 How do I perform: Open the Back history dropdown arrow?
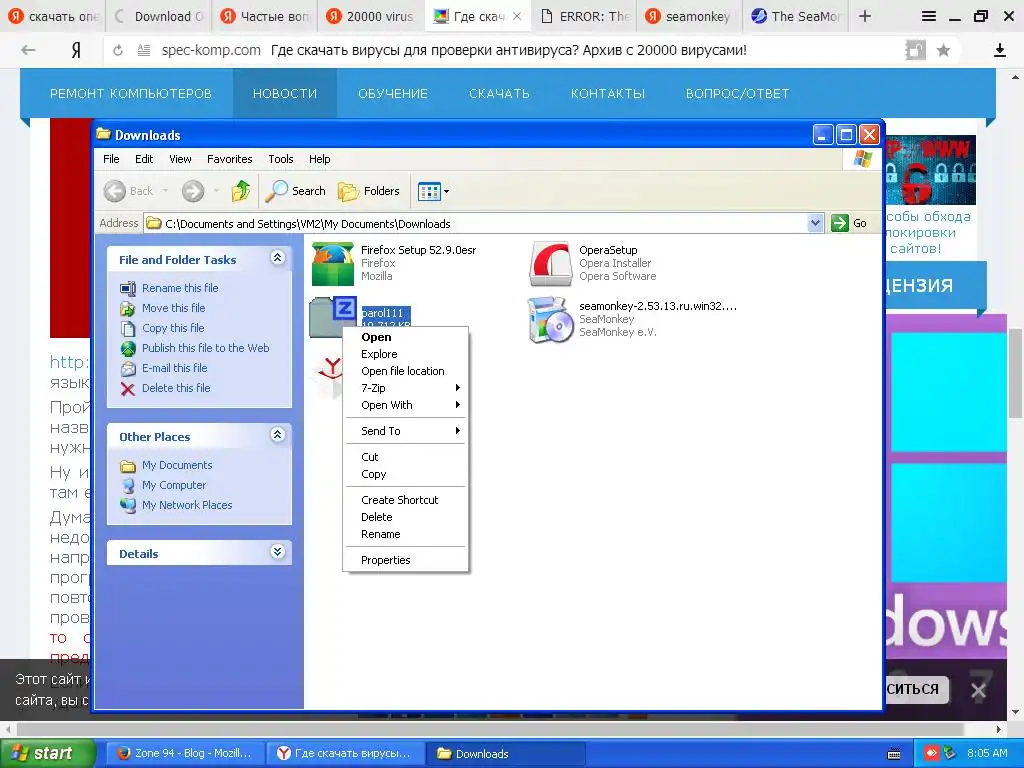(165, 191)
